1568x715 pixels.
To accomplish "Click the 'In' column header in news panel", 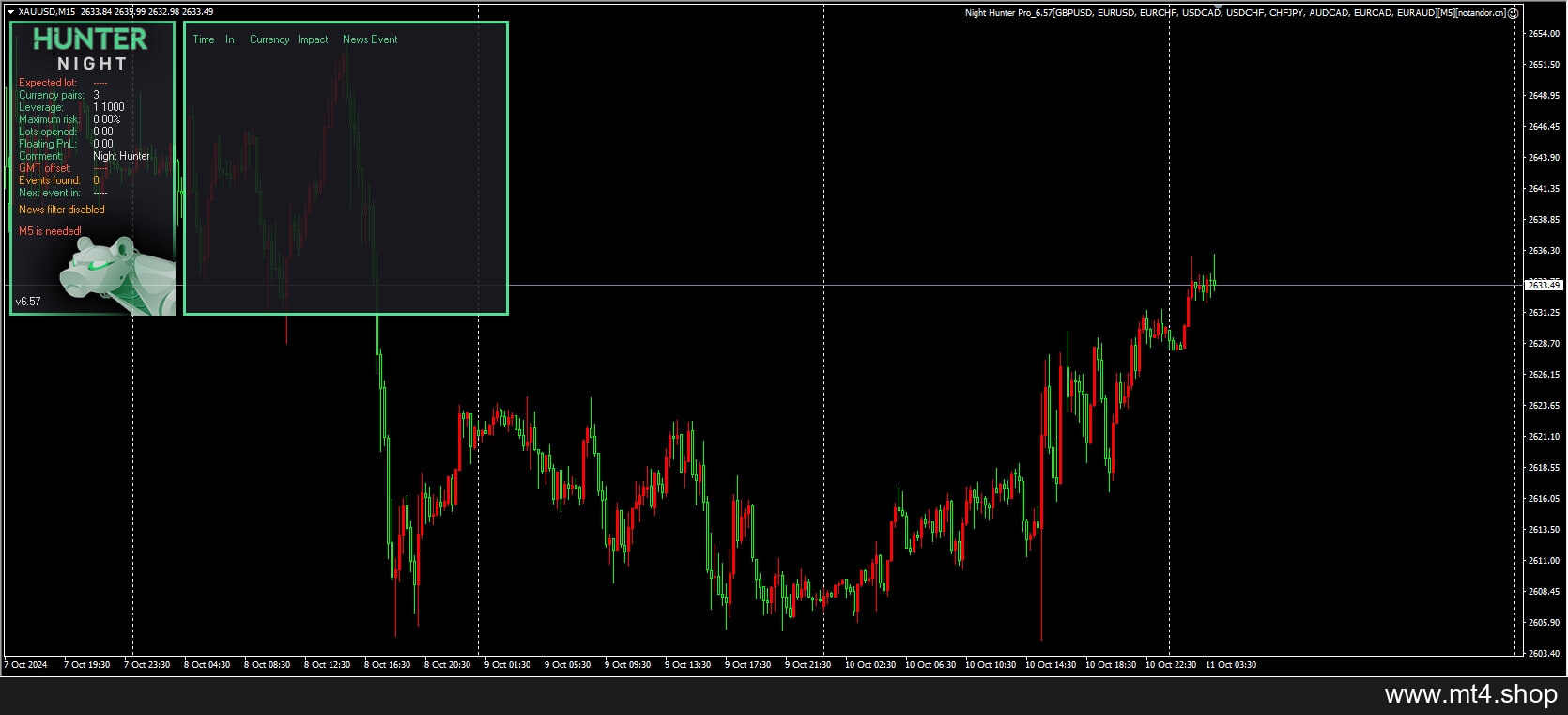I will 229,39.
